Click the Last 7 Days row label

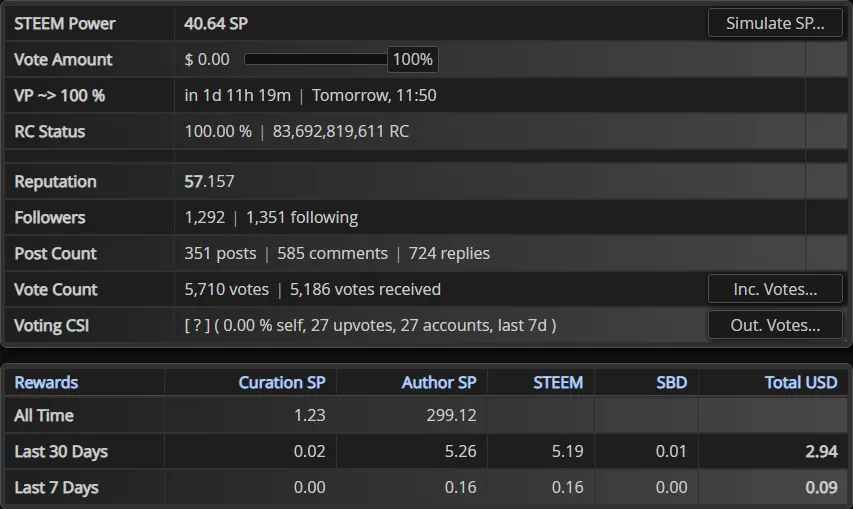[57, 487]
